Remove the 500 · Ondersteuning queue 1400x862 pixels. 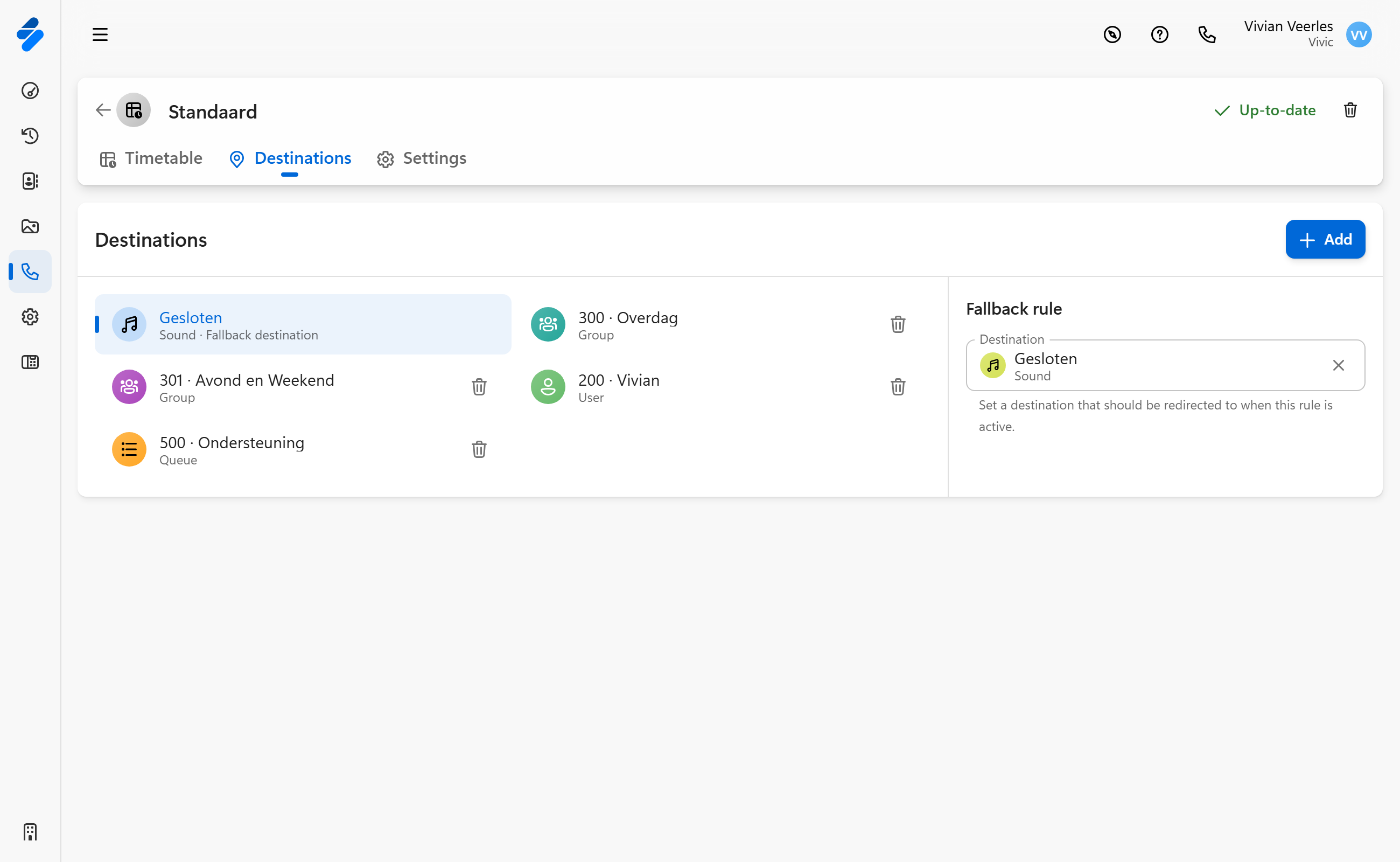[x=479, y=449]
